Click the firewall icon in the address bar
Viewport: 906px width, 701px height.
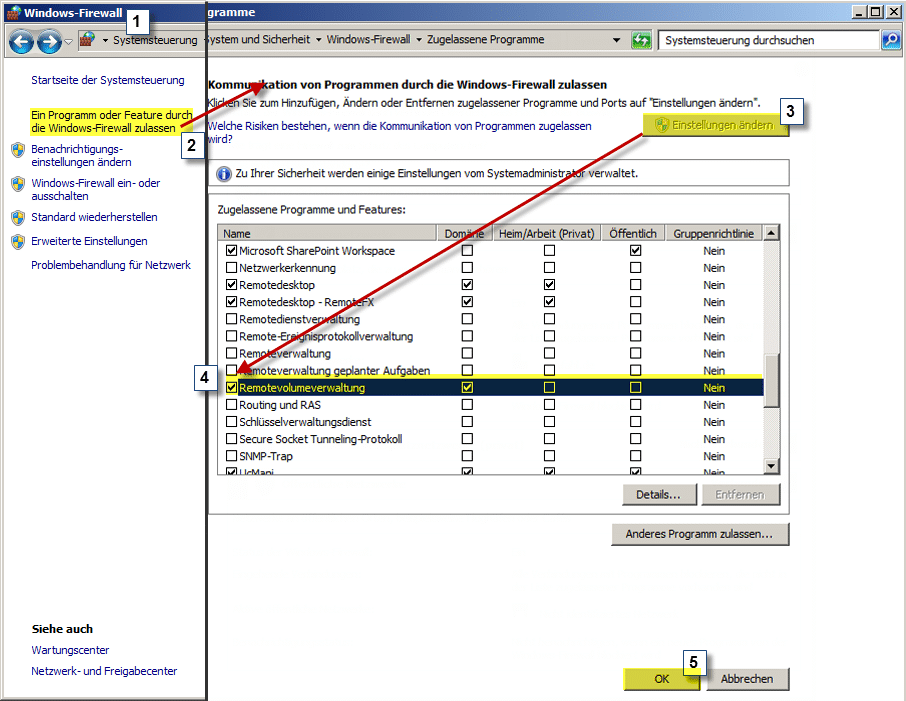87,40
